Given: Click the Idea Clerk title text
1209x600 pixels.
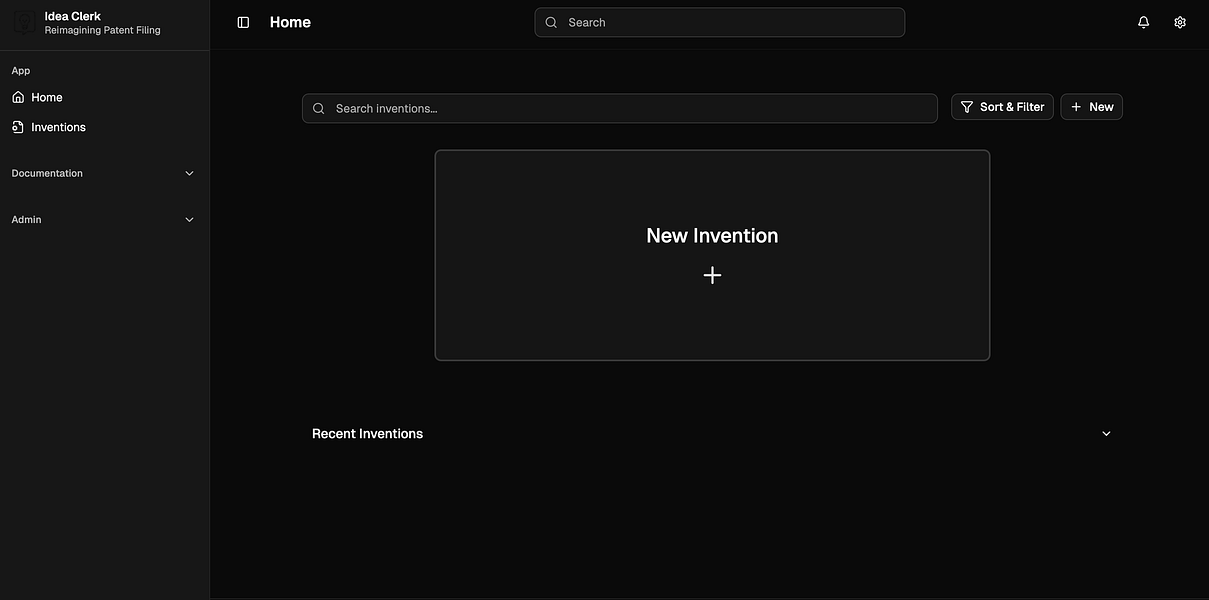Looking at the screenshot, I should (73, 16).
